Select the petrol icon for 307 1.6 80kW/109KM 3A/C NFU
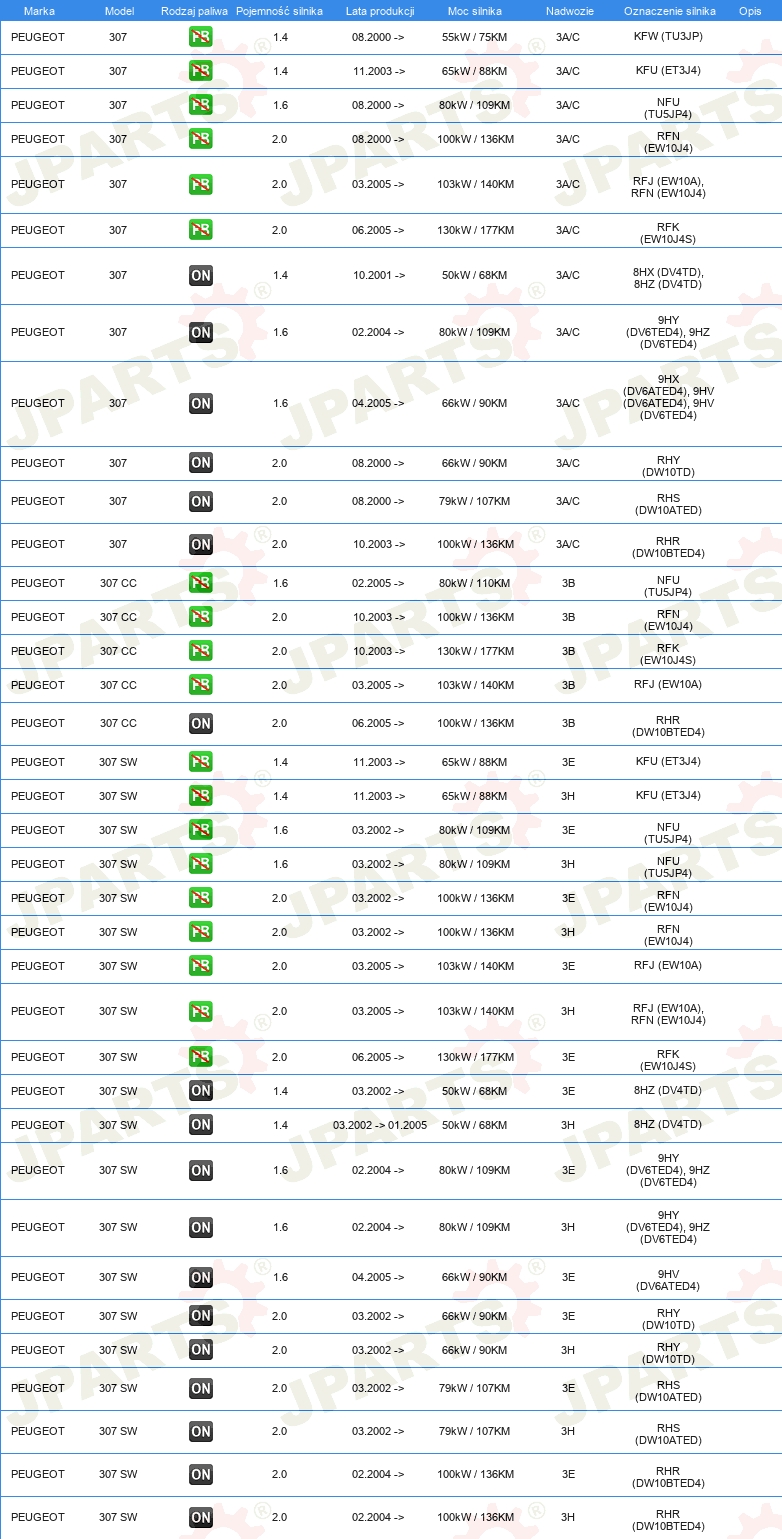This screenshot has width=782, height=1539. [201, 105]
